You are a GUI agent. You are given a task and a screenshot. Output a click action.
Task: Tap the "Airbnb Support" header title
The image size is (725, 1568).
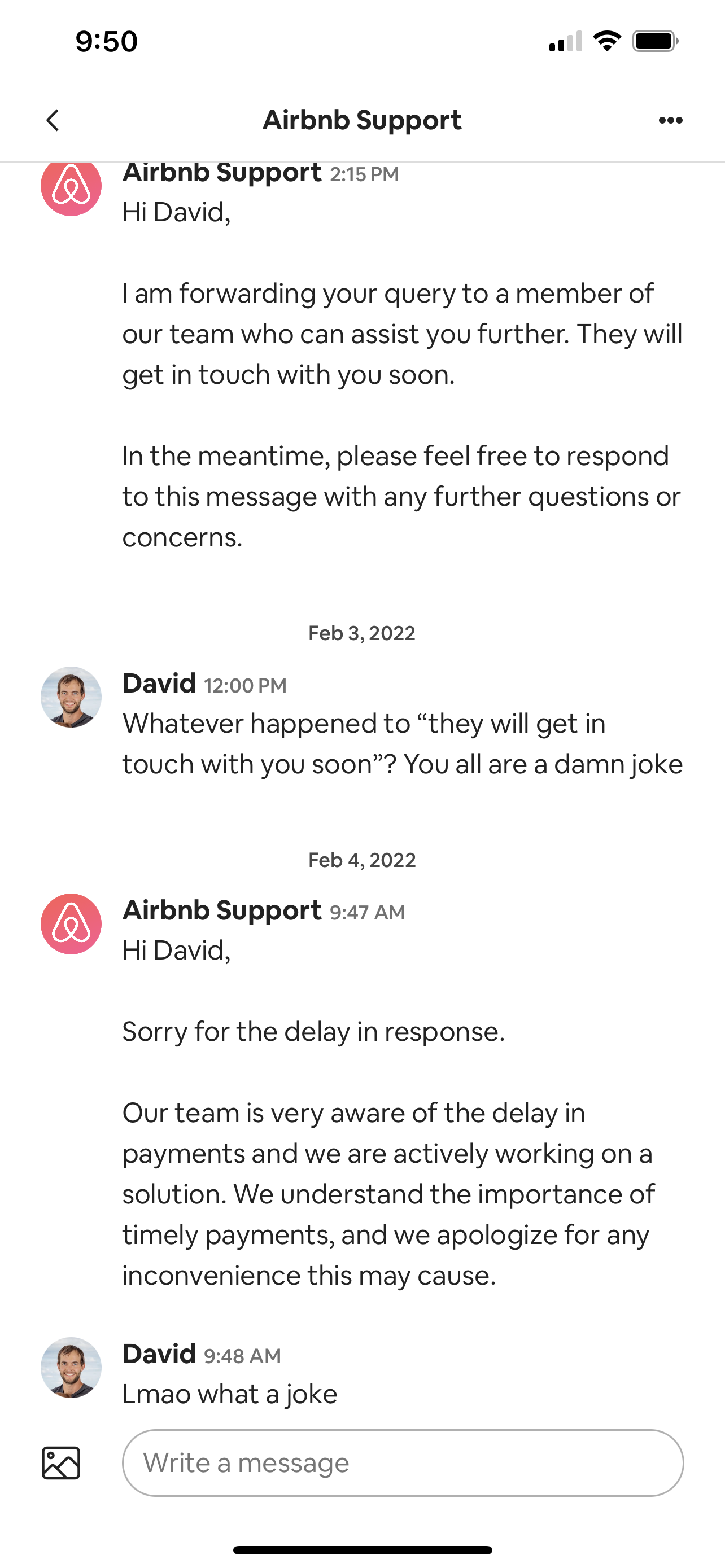(x=362, y=121)
